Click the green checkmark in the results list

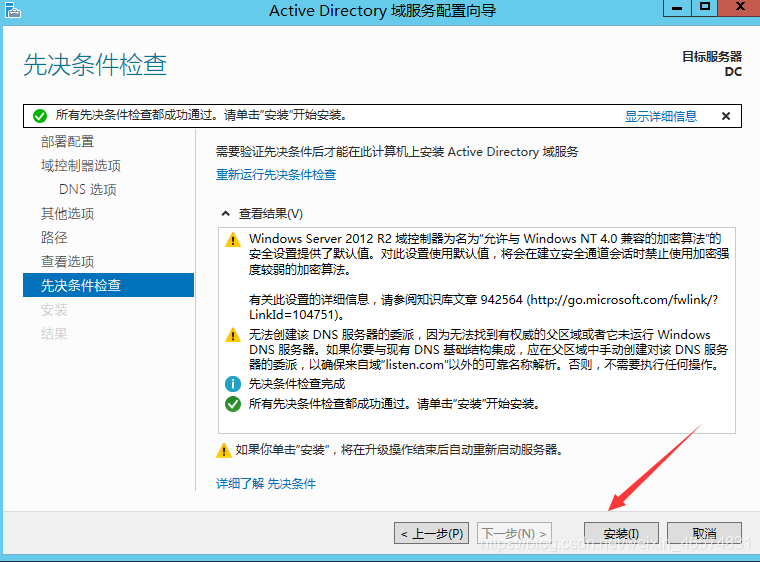[233, 404]
